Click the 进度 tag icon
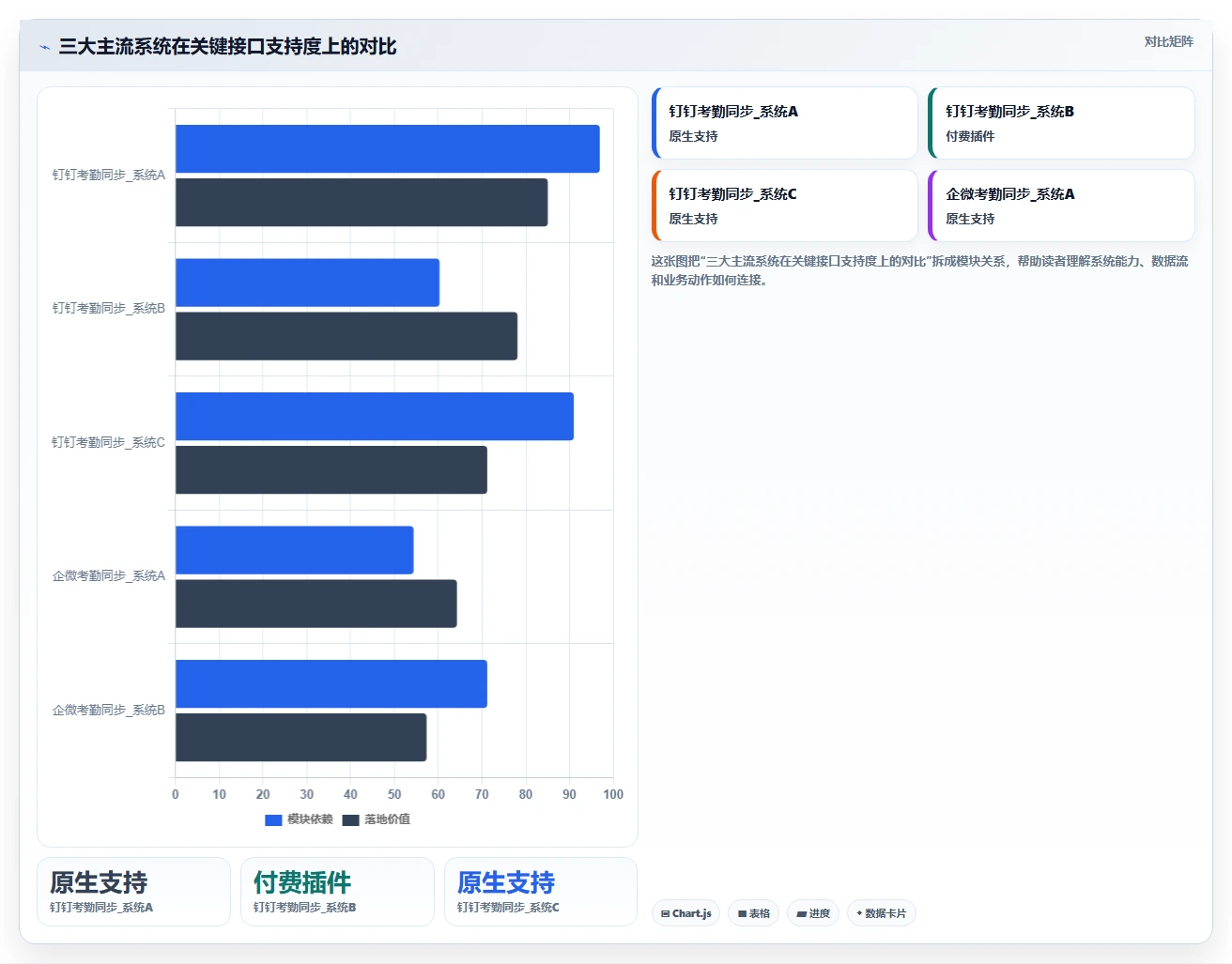 coord(801,913)
